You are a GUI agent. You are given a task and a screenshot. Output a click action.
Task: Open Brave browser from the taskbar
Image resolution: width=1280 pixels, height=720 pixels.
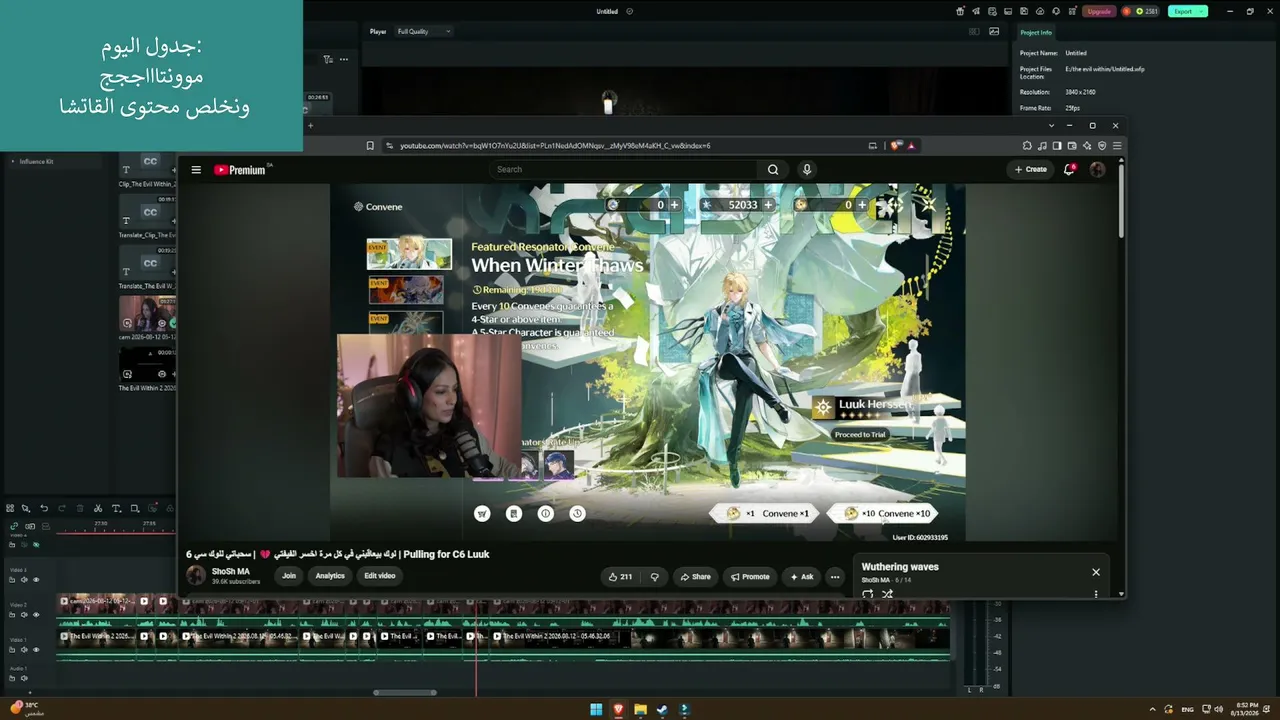(618, 709)
